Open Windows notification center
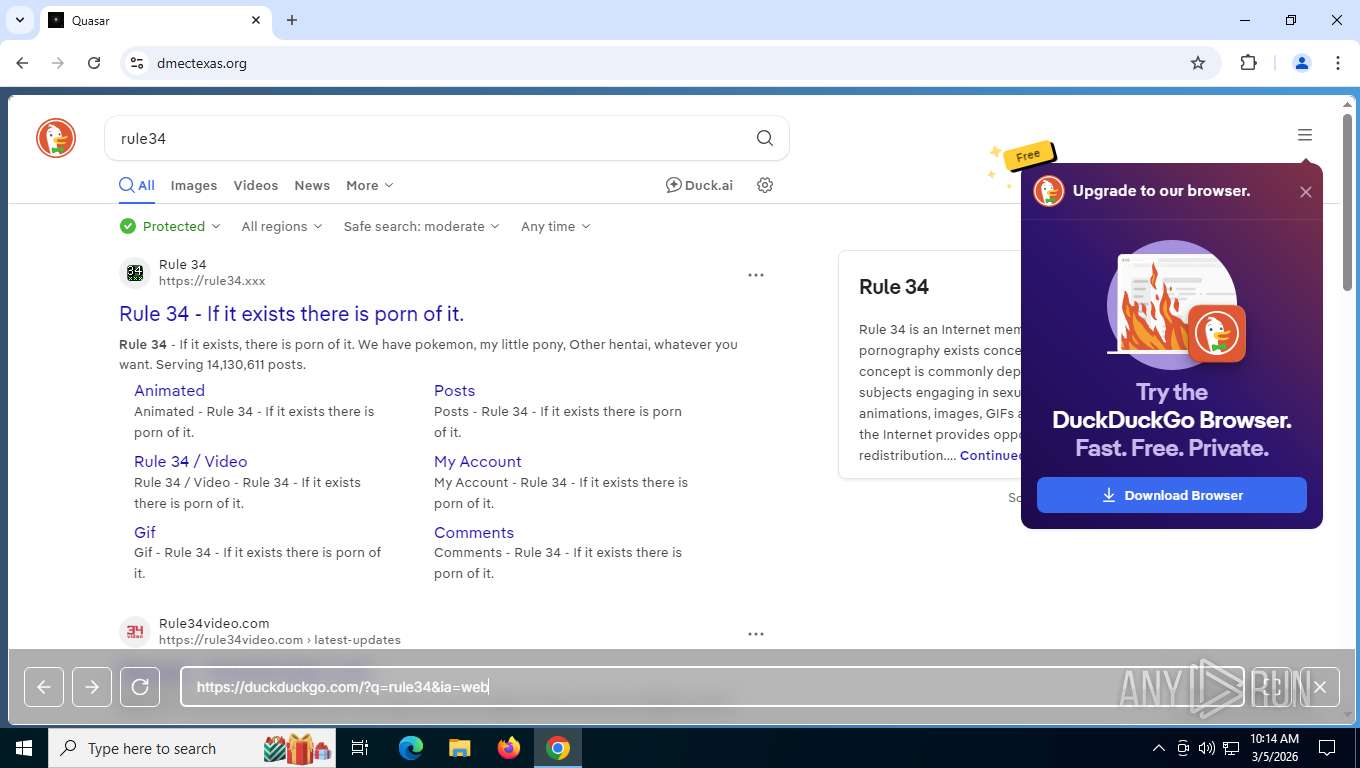The image size is (1360, 768). pos(1327,748)
